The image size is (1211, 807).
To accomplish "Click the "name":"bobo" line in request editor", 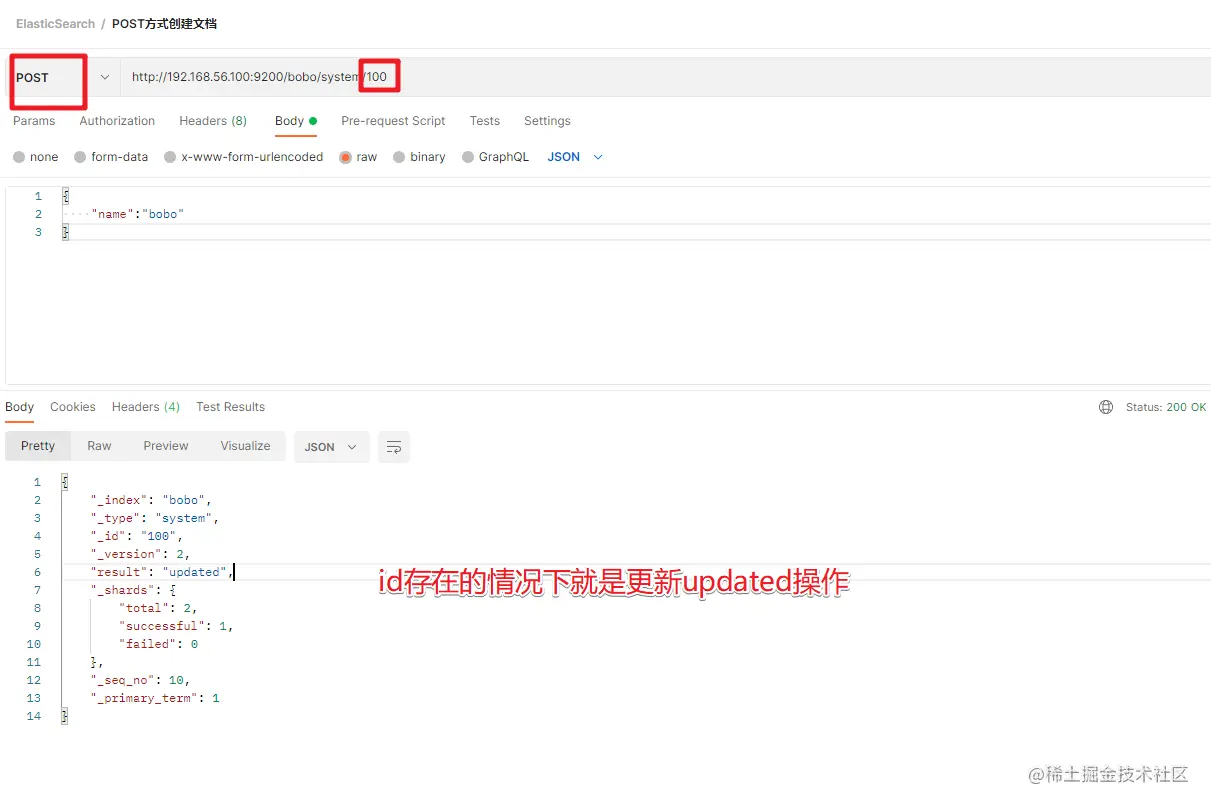I will tap(138, 214).
